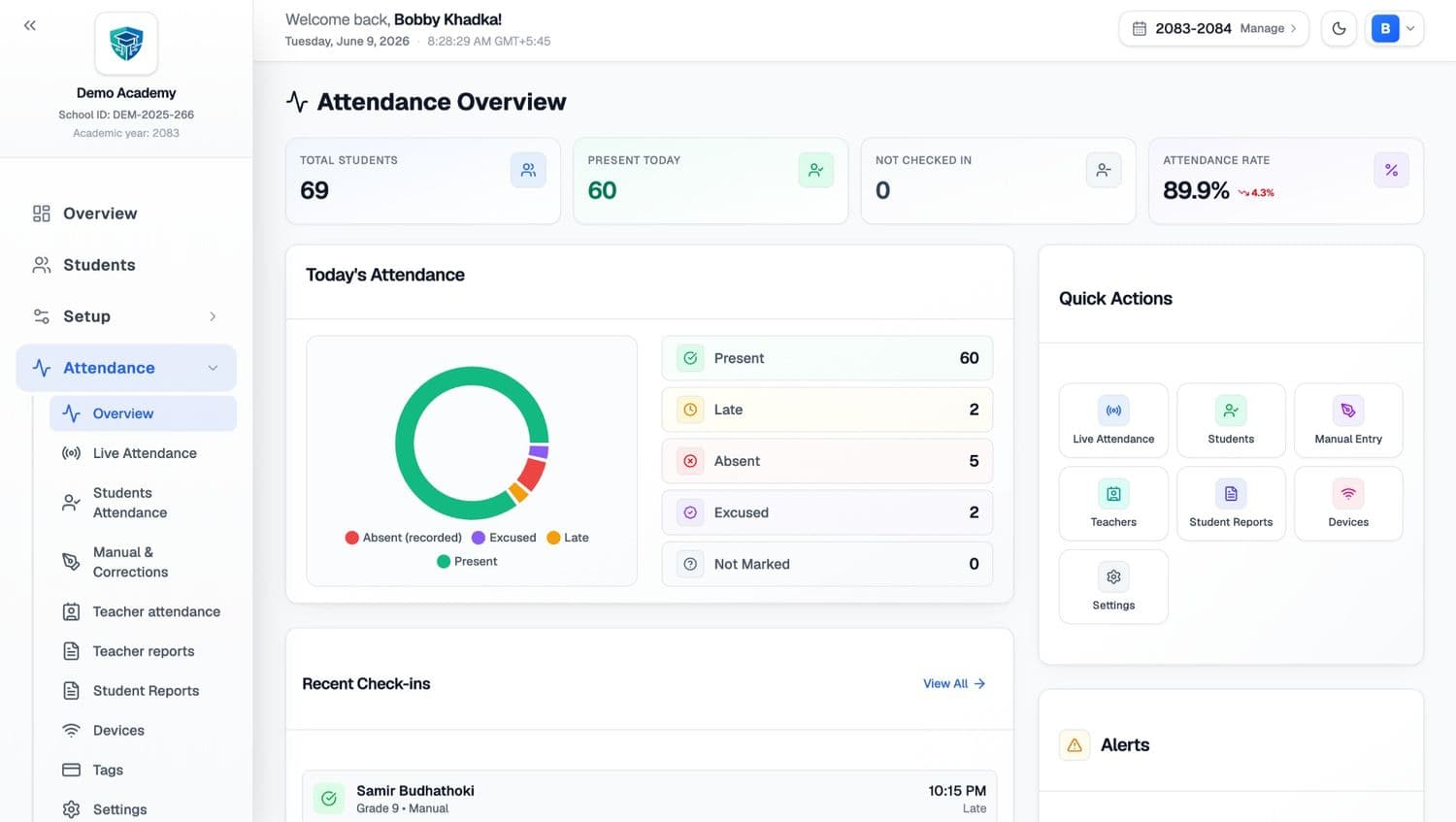This screenshot has height=822, width=1456.
Task: Click the Attendance pulse icon in sidebar
Action: coord(42,368)
